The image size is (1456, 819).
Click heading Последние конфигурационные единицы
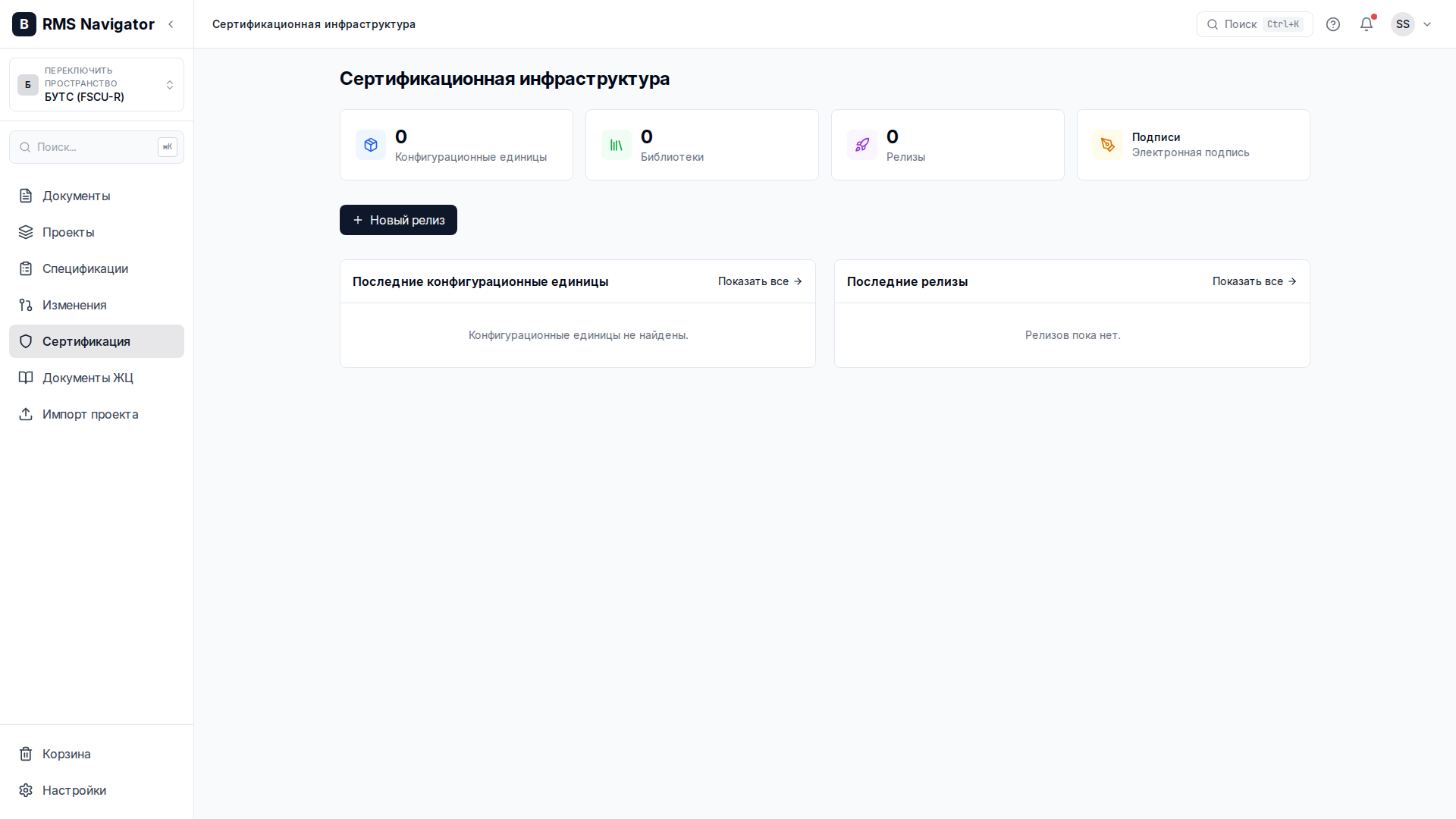click(x=480, y=281)
